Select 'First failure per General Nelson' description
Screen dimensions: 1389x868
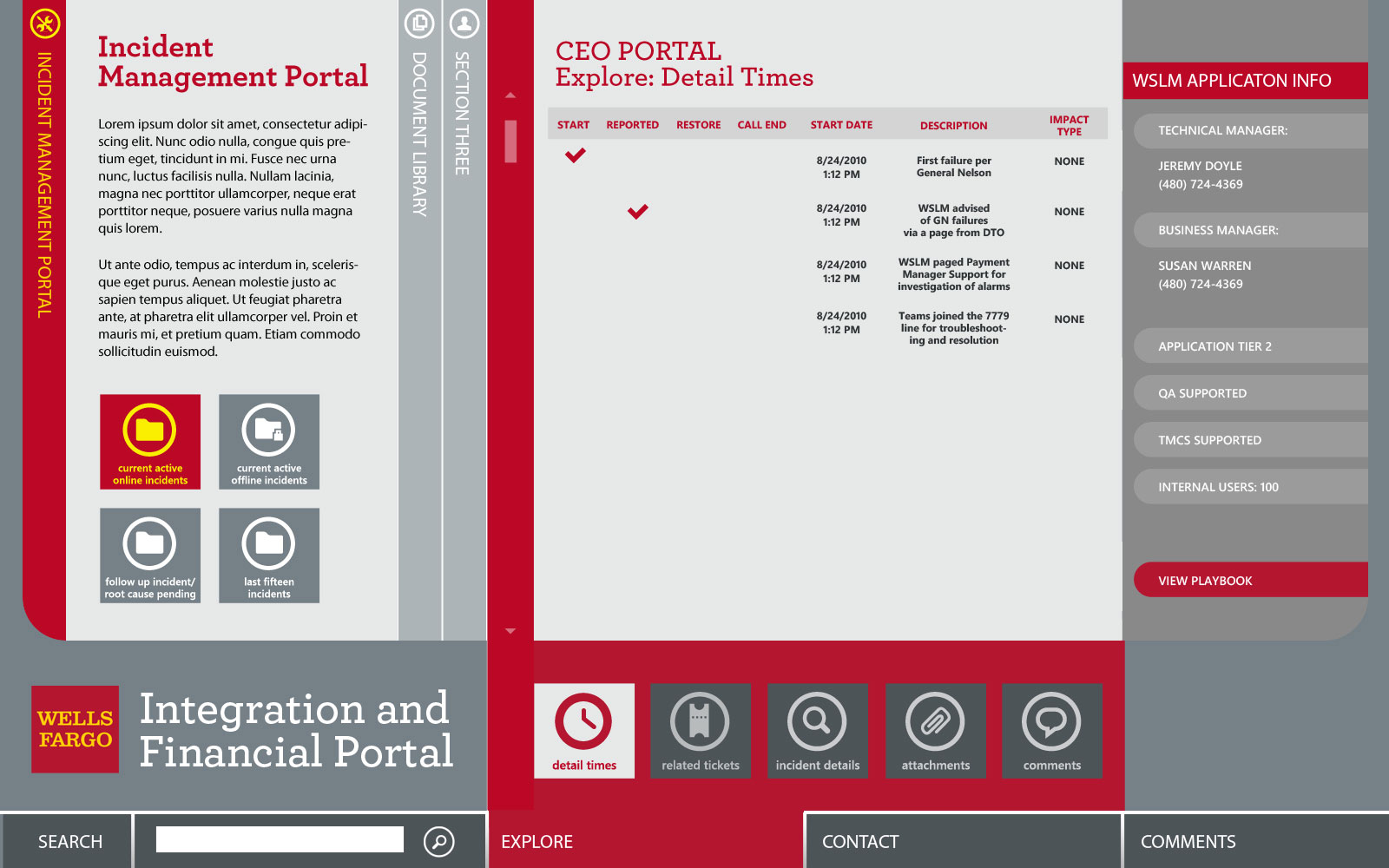[x=953, y=167]
